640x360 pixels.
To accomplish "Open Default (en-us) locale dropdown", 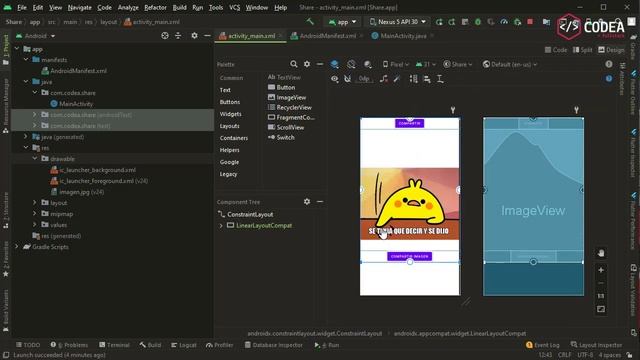I will click(x=510, y=64).
